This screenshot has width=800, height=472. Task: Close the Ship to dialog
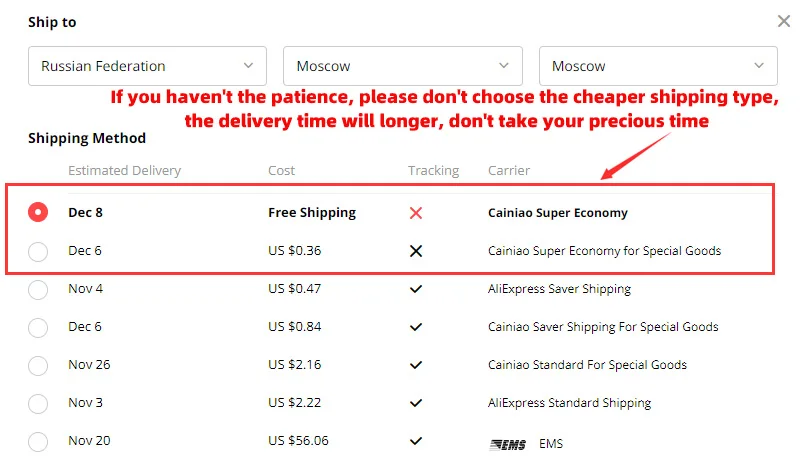click(x=783, y=21)
